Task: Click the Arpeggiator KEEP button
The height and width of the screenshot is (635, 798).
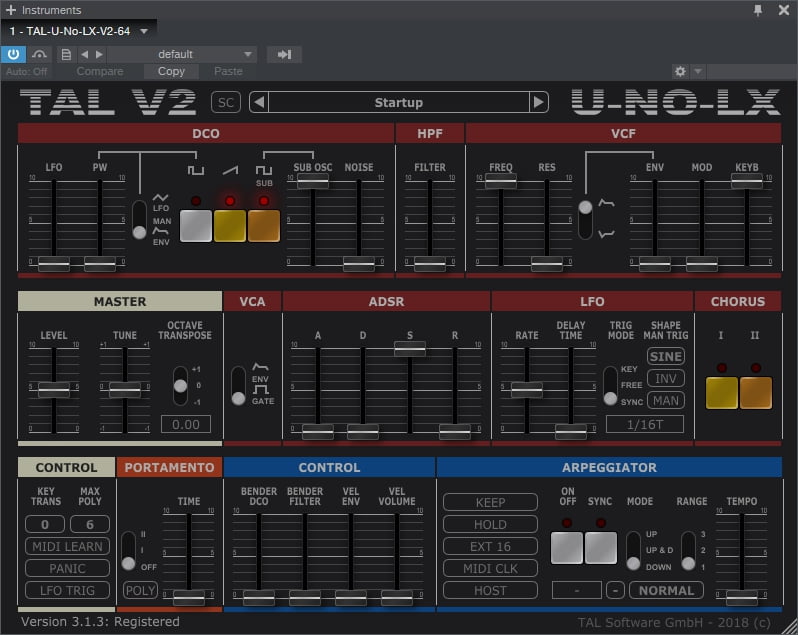Action: click(x=490, y=502)
